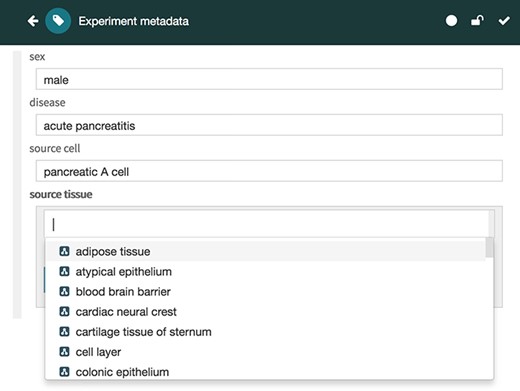Click the disease field showing acute pancreatitis
The height and width of the screenshot is (391, 520).
click(269, 125)
